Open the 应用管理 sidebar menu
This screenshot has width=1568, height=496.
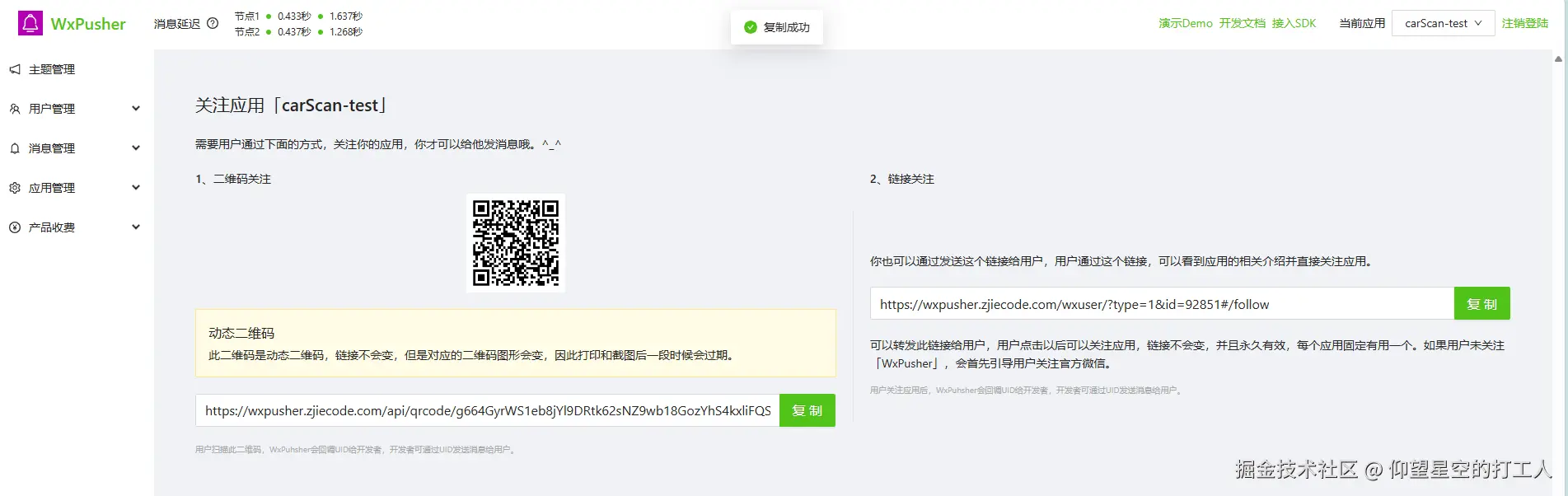point(77,188)
